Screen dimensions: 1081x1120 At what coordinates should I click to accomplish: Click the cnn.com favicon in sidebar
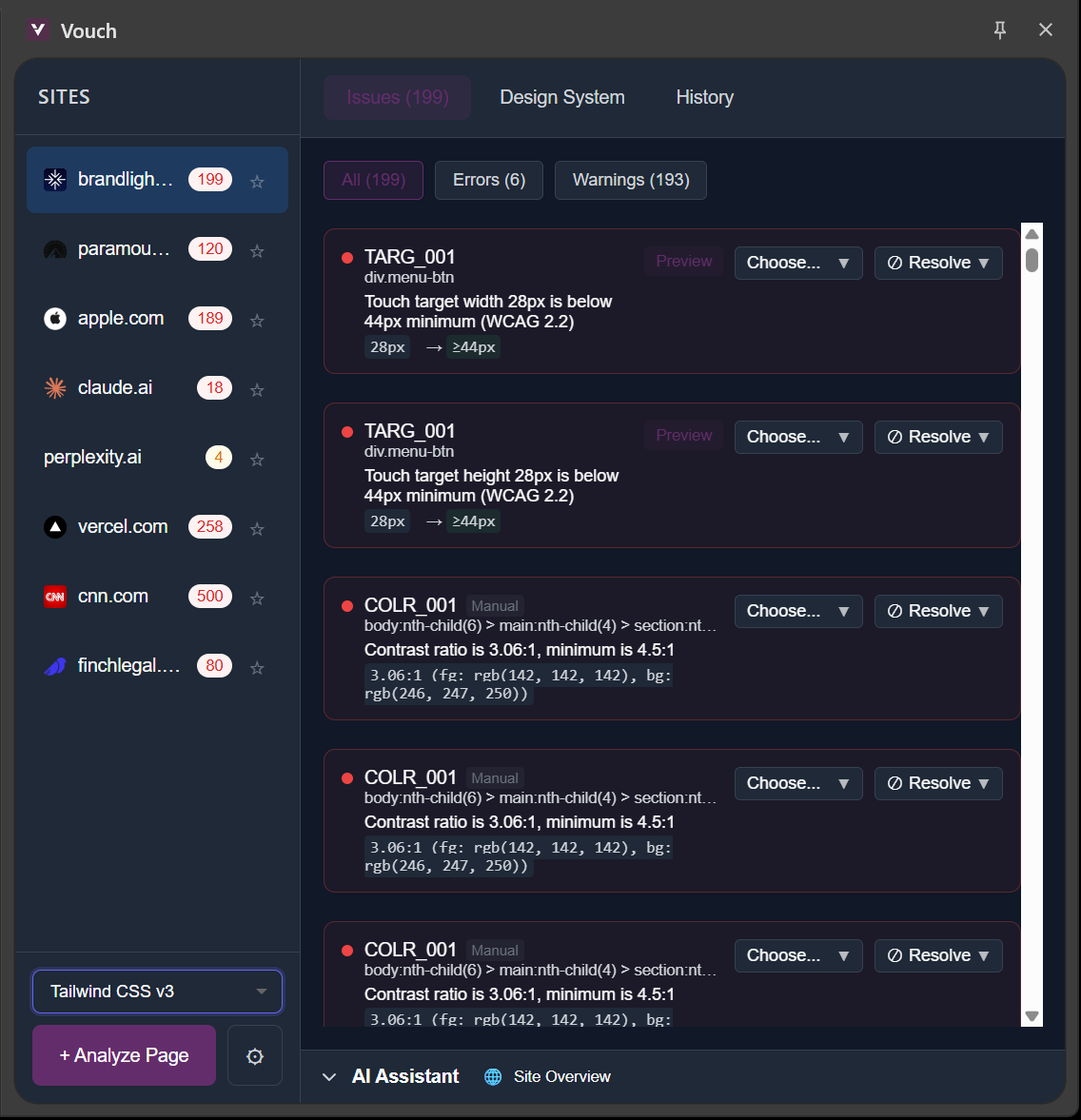click(54, 597)
